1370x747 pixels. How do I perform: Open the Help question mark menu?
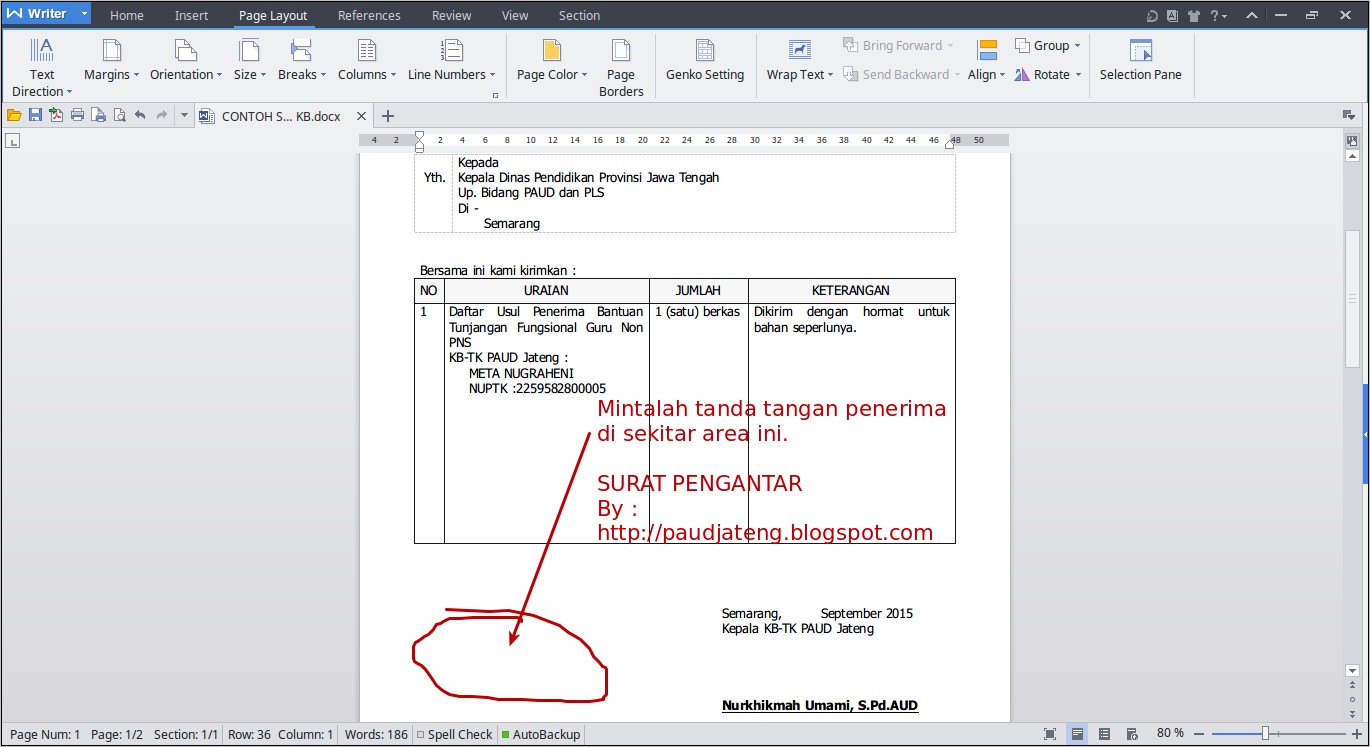tap(1219, 16)
